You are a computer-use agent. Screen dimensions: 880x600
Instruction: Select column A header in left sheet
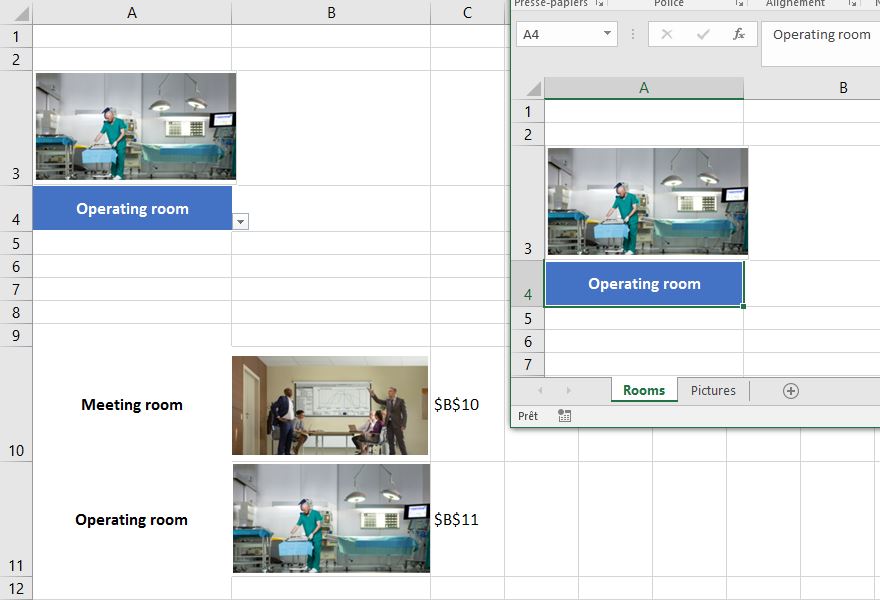tap(132, 12)
